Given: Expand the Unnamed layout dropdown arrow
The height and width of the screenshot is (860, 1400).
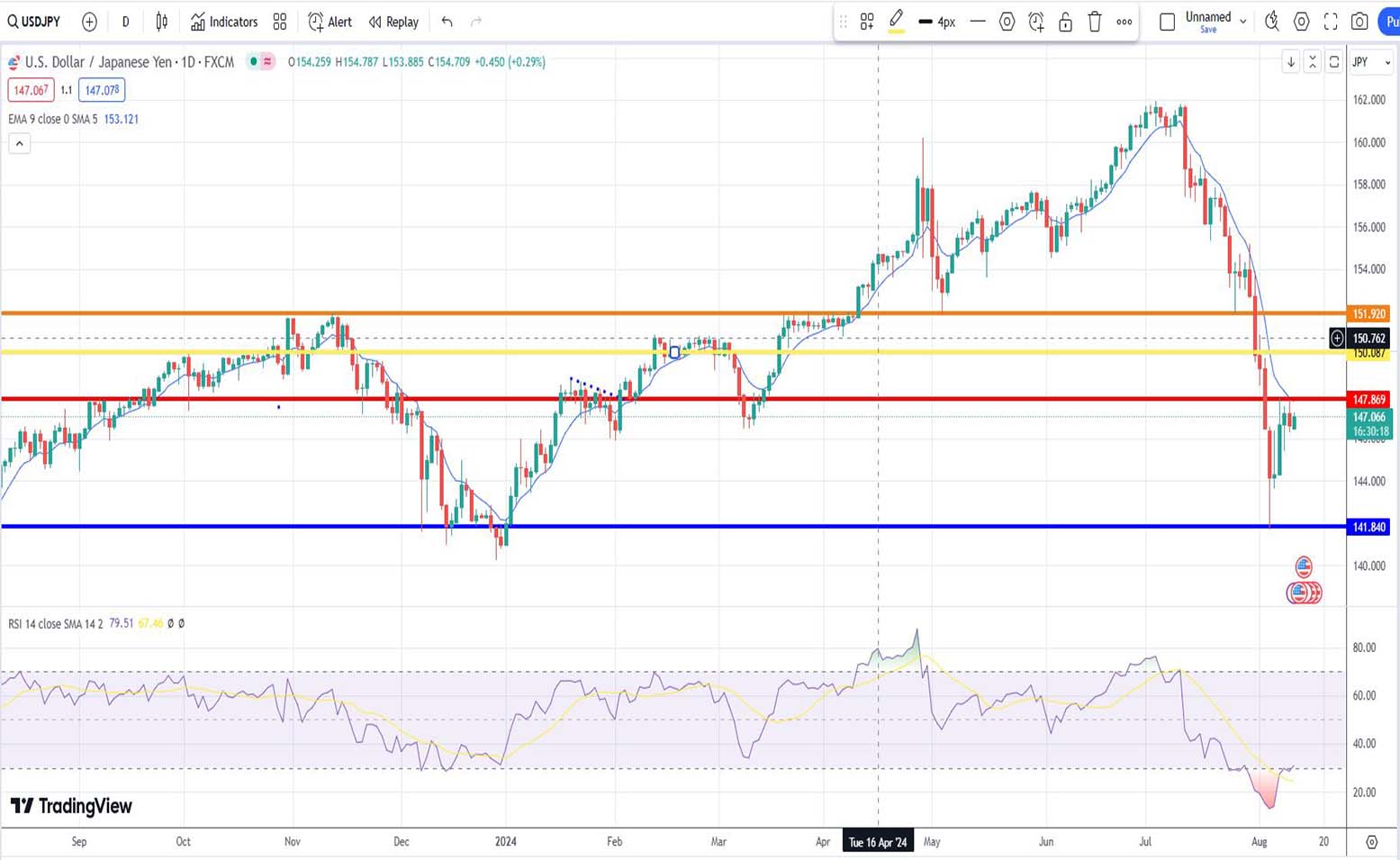Looking at the screenshot, I should 1243,22.
